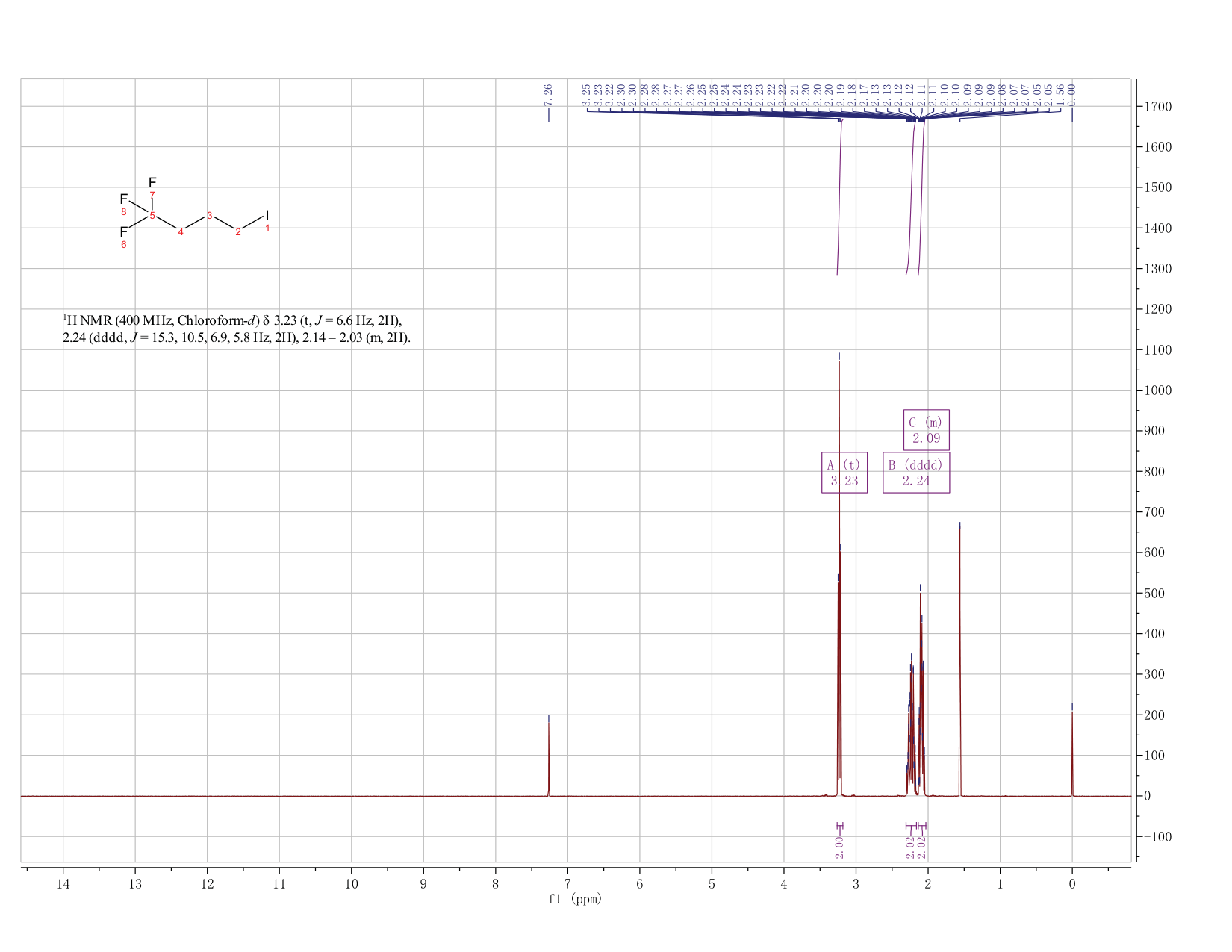Click the x-axis tick label 6
The height and width of the screenshot is (952, 1232).
coord(640,884)
